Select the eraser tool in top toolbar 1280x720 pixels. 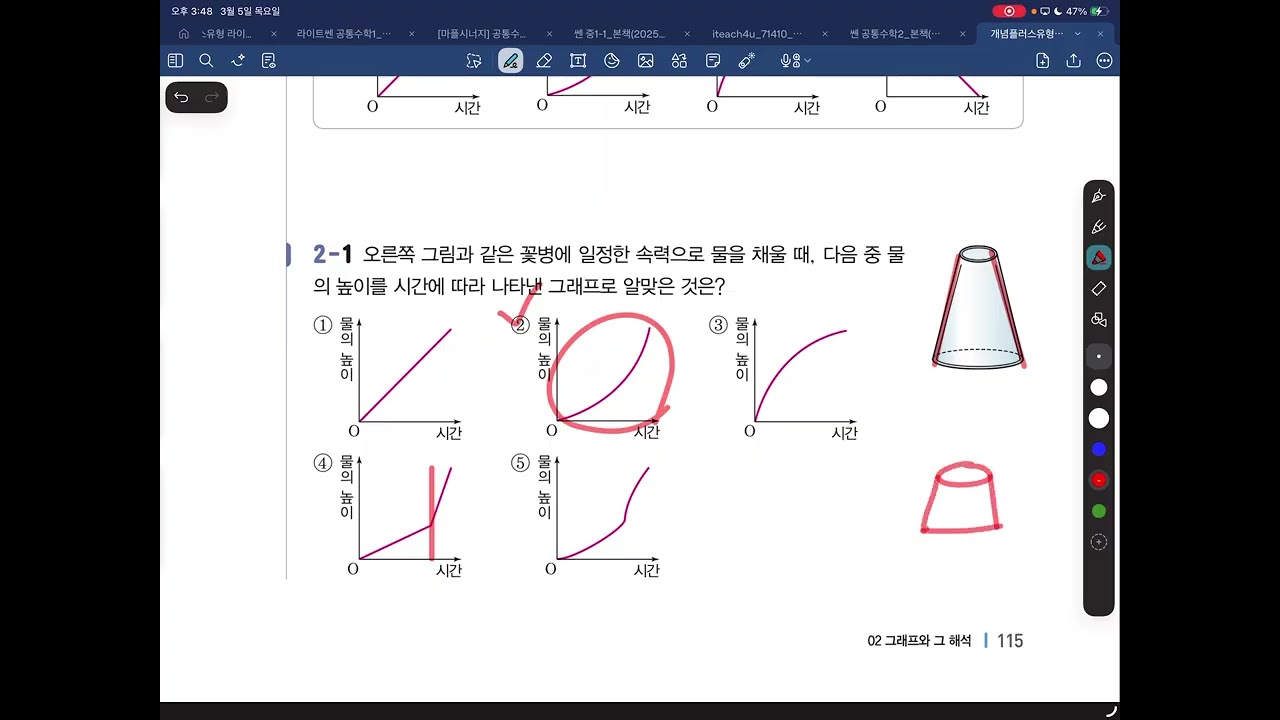click(544, 61)
